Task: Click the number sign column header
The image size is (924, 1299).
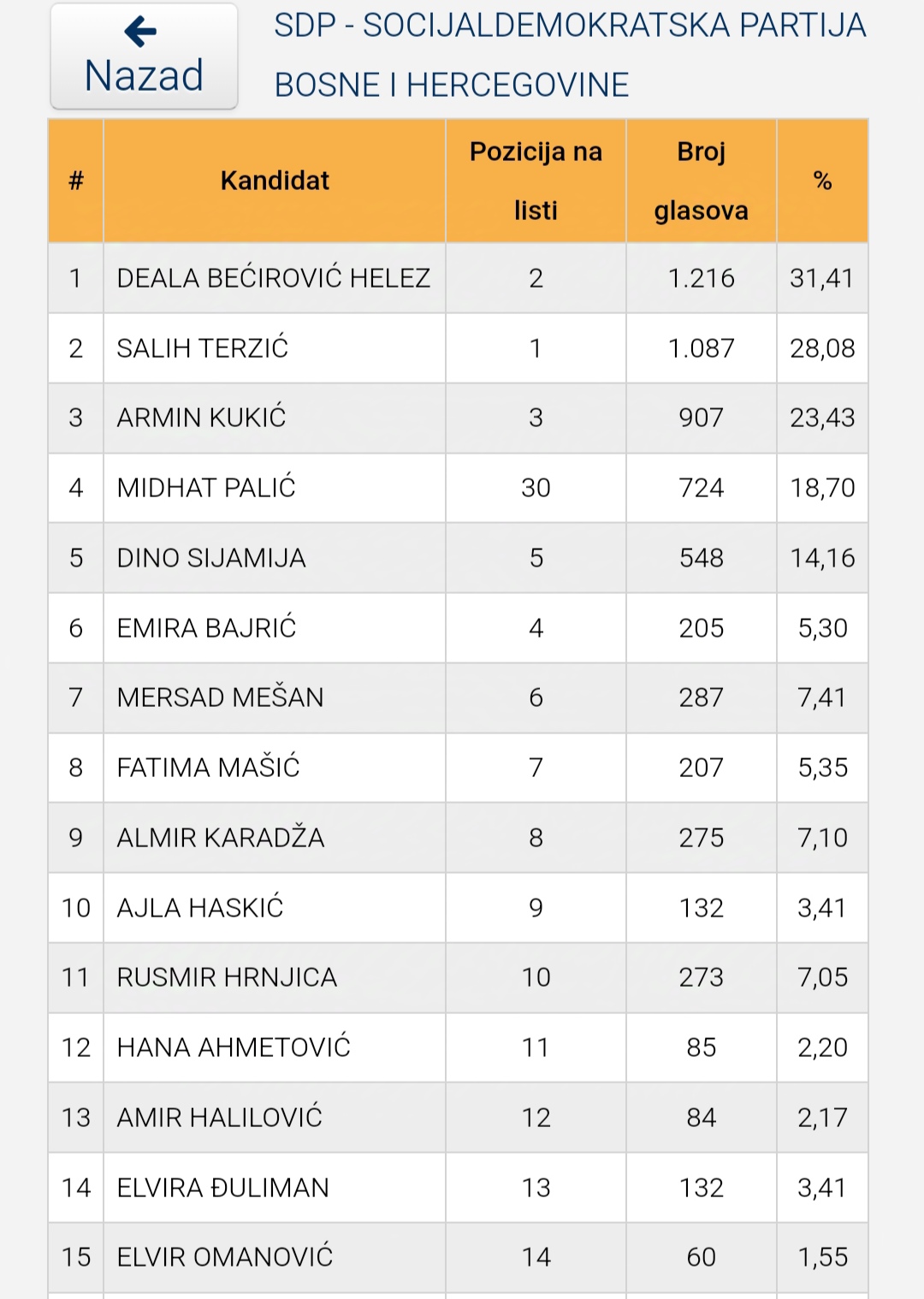Action: point(76,181)
